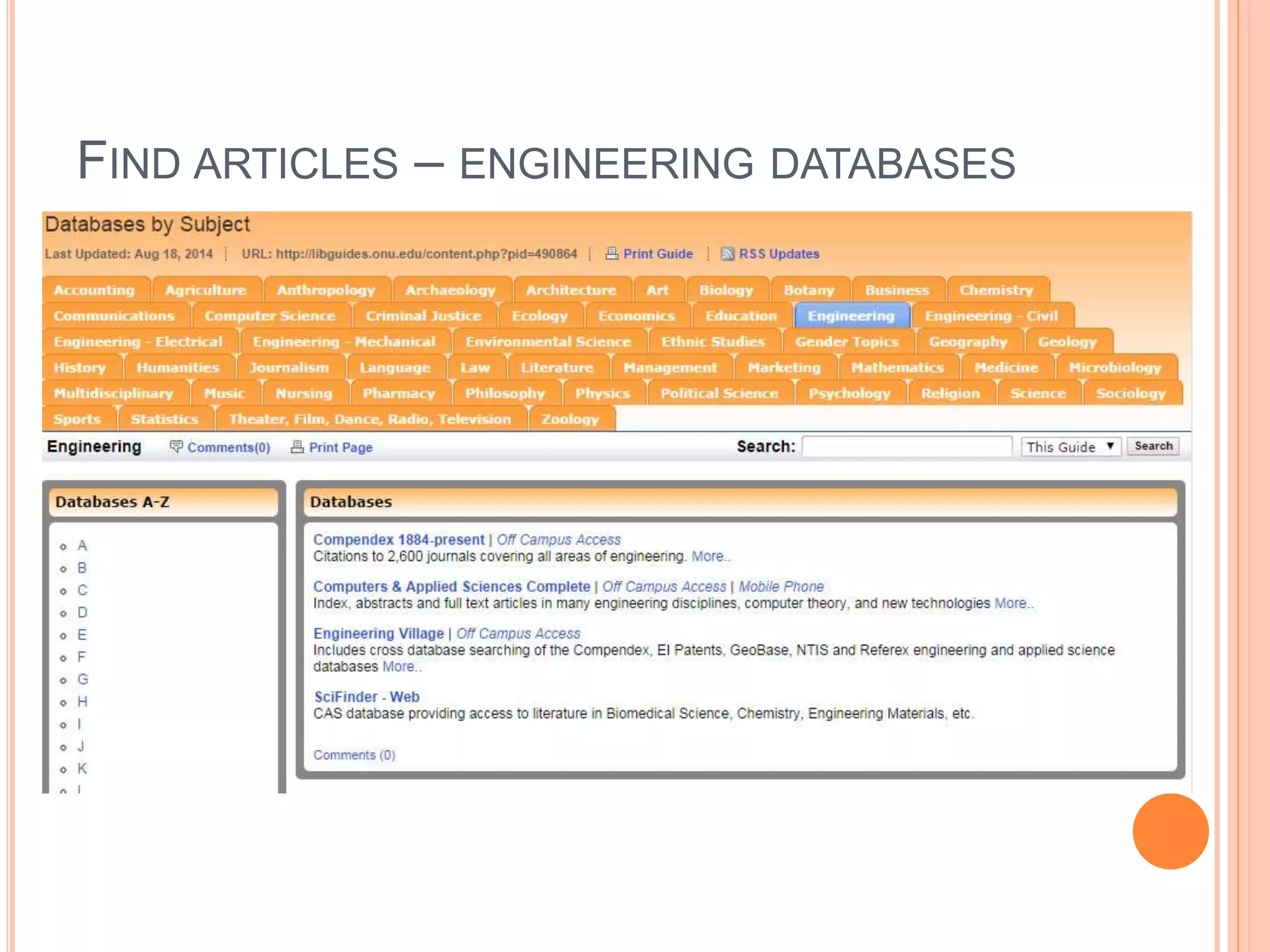Screen dimensions: 1270x952
Task: Open the Compendex 1884-present database link
Action: pyautogui.click(x=399, y=540)
